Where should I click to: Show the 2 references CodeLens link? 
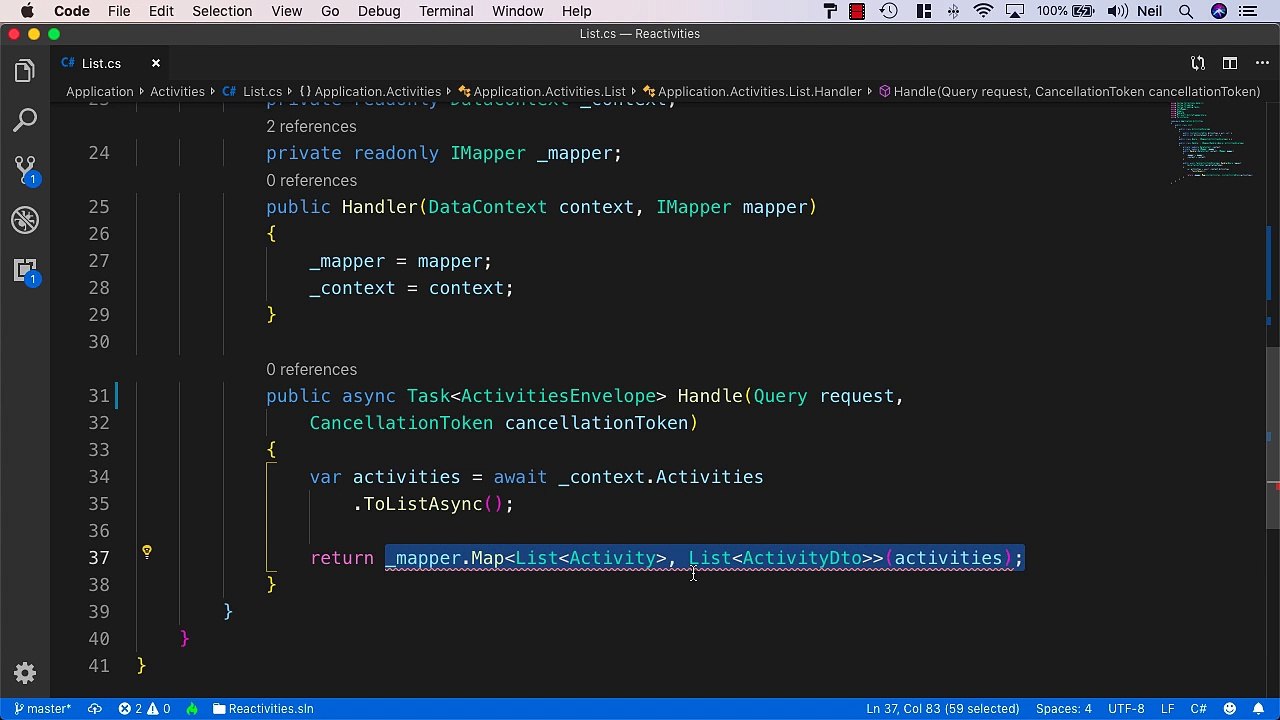(311, 127)
